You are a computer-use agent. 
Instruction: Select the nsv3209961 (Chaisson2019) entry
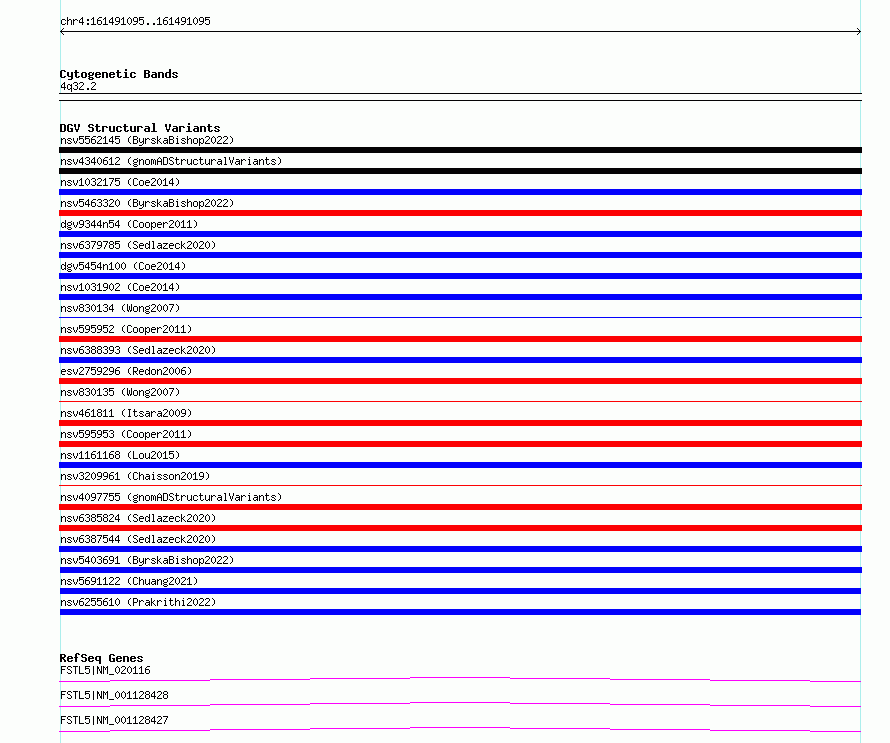(135, 476)
